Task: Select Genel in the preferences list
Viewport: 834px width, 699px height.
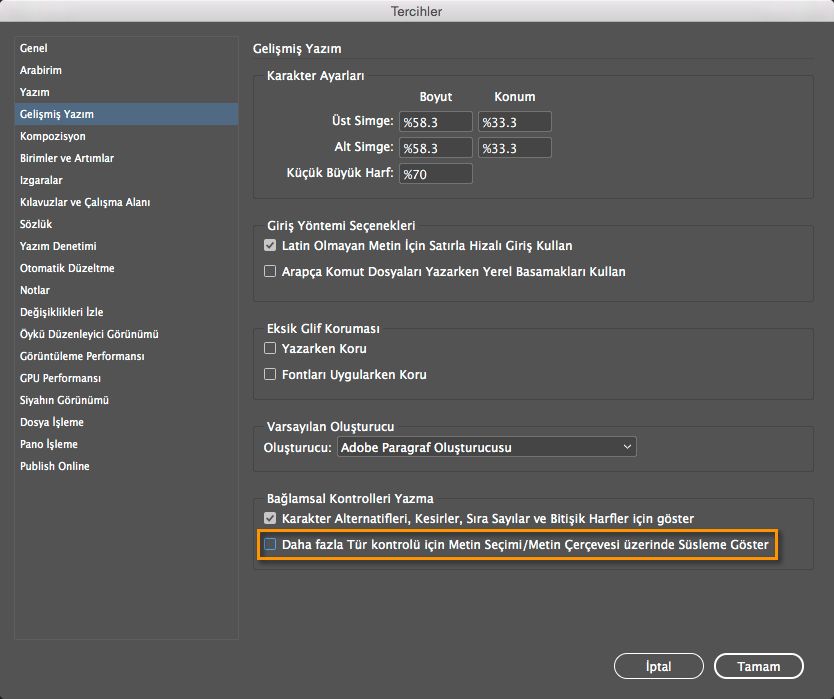Action: (34, 48)
